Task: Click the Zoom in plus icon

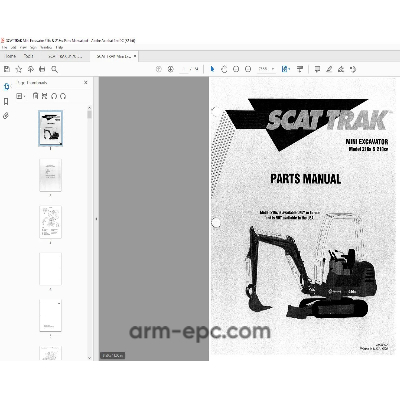Action: pyautogui.click(x=248, y=69)
